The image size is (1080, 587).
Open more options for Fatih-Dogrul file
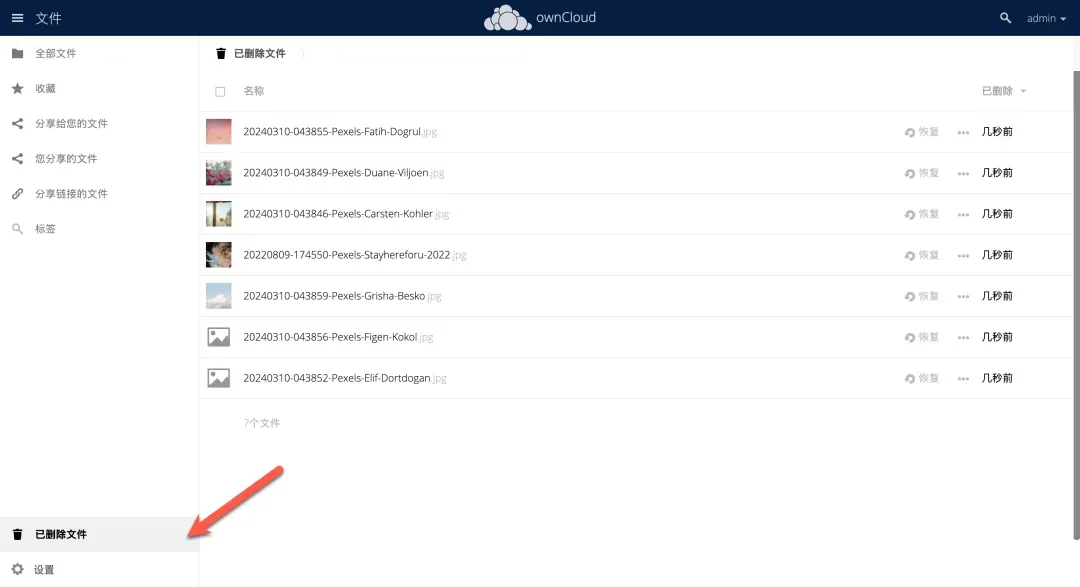click(963, 132)
